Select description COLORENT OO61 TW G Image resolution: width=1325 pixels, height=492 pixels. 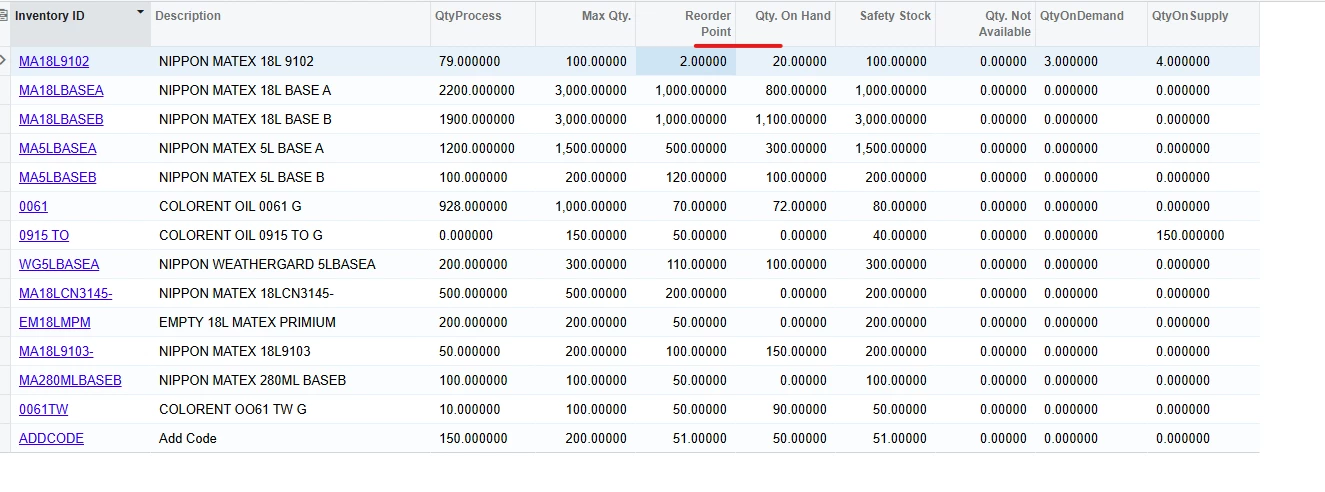pyautogui.click(x=233, y=409)
